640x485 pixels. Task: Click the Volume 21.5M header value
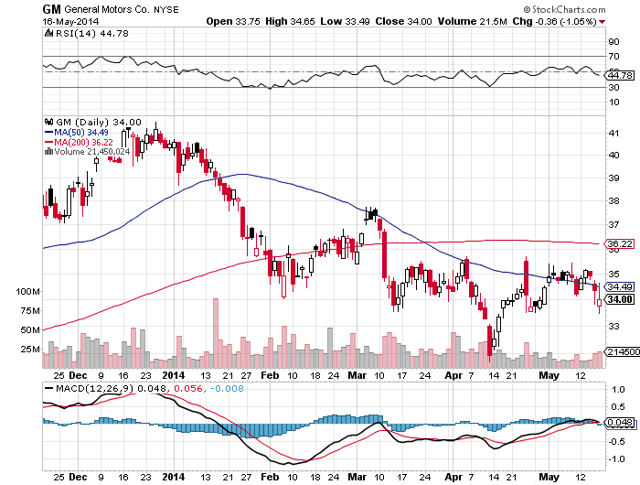(472, 22)
